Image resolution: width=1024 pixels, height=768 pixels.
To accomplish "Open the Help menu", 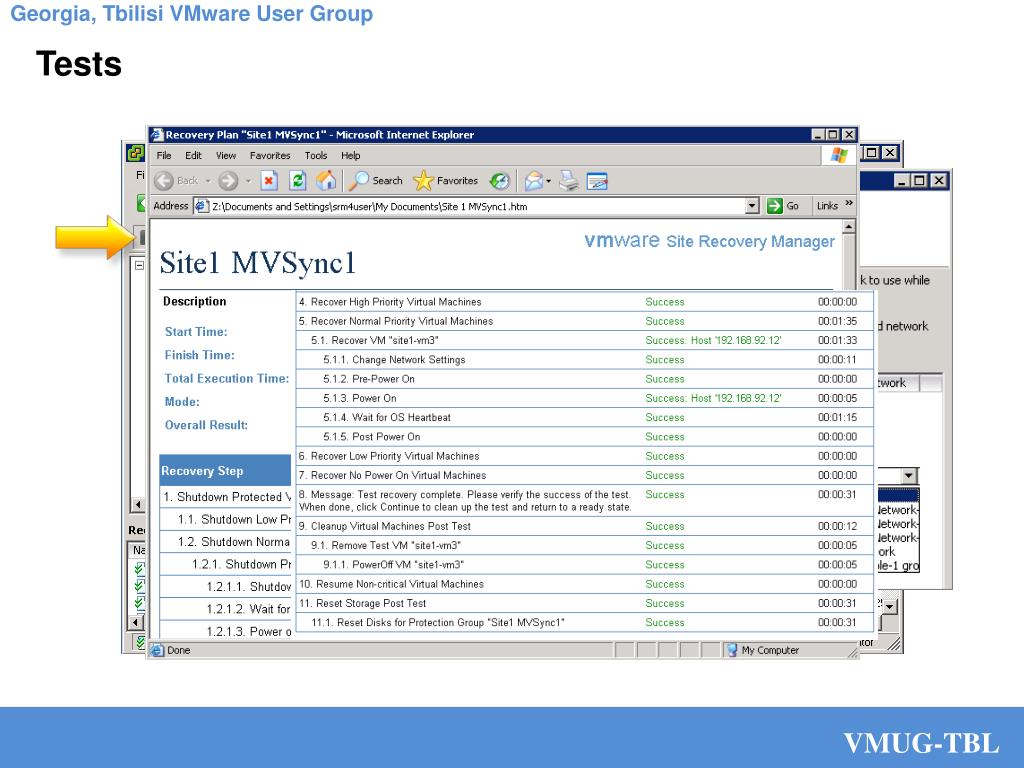I will (x=351, y=155).
